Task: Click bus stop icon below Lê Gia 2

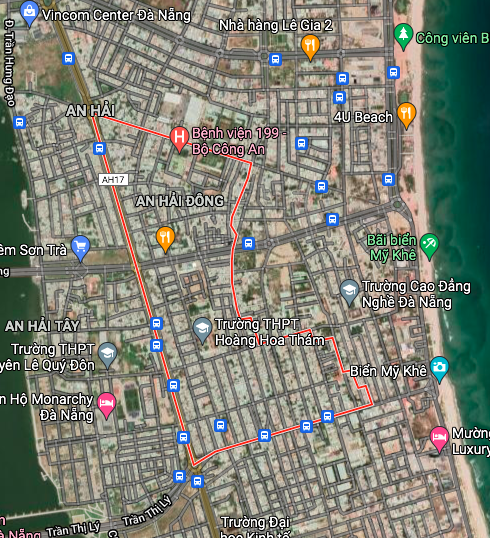Action: click(x=275, y=59)
